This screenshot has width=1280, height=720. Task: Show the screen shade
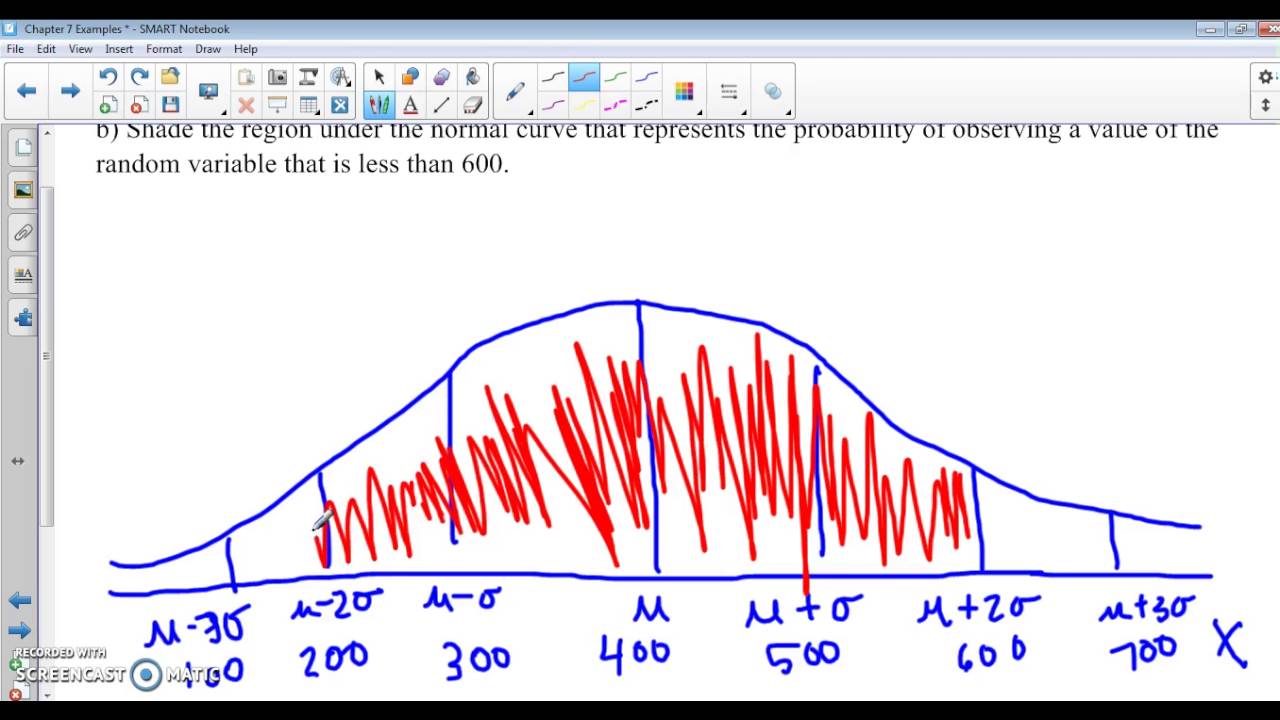[277, 105]
